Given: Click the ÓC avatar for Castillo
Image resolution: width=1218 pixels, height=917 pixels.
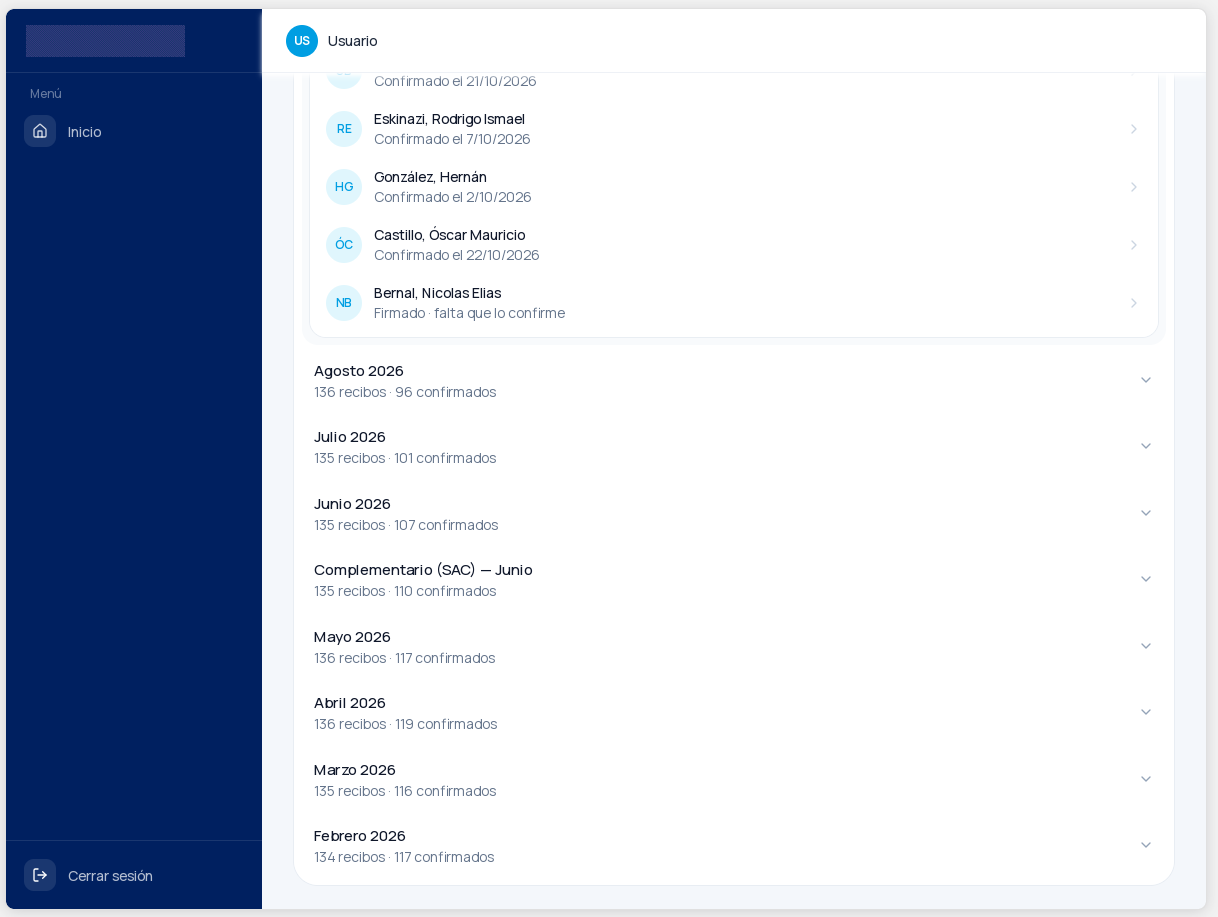Looking at the screenshot, I should click(344, 245).
